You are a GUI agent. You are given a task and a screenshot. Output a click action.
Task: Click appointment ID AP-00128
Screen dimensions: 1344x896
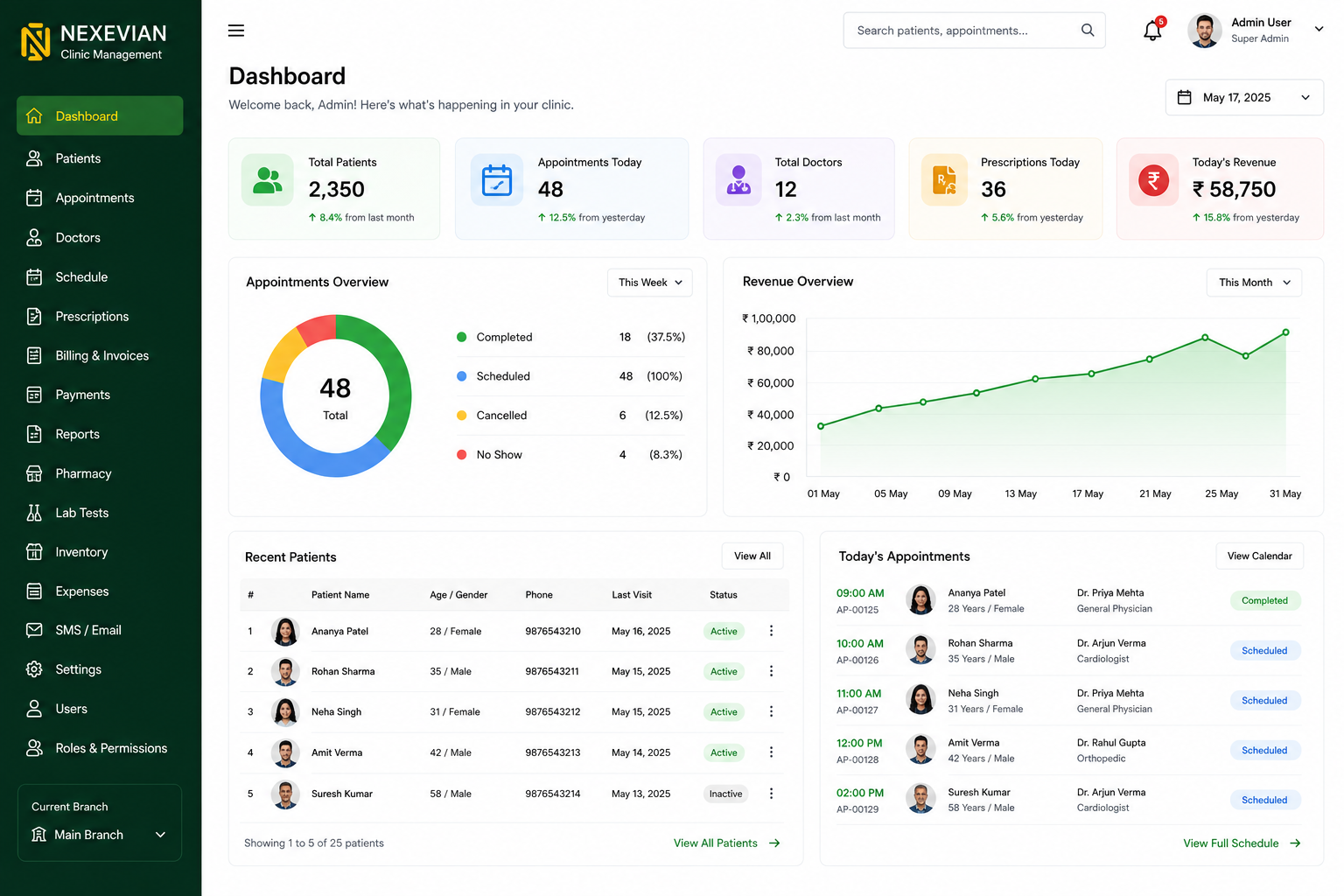857,759
